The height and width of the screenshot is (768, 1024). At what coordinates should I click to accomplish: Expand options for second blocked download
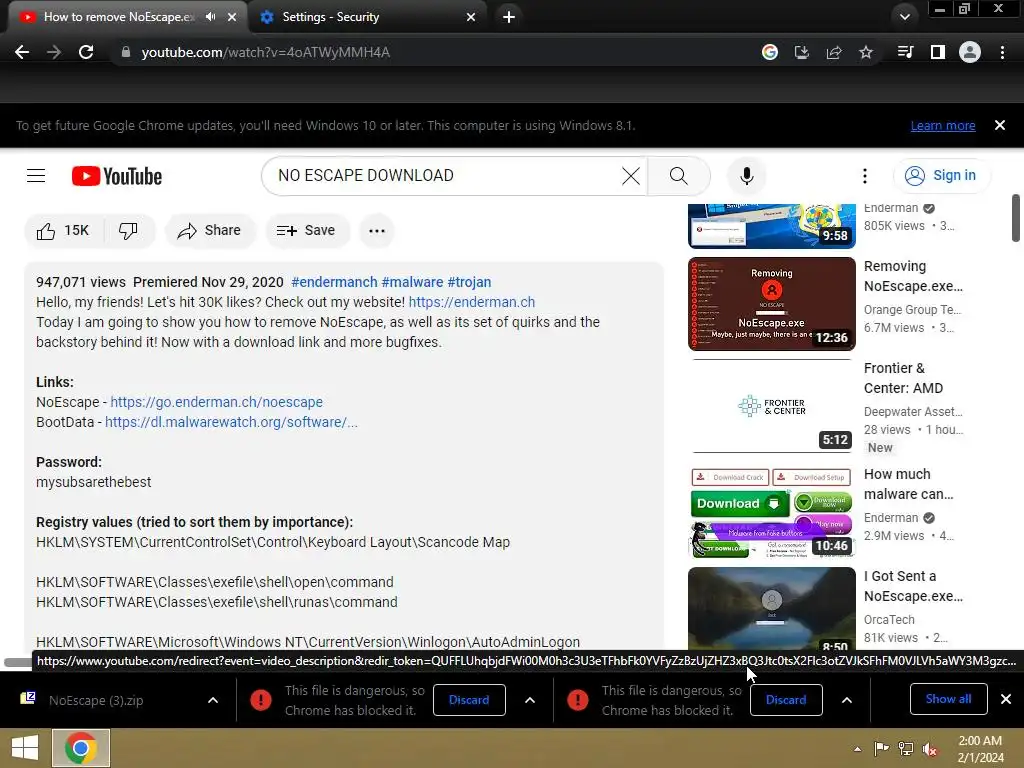tap(846, 700)
